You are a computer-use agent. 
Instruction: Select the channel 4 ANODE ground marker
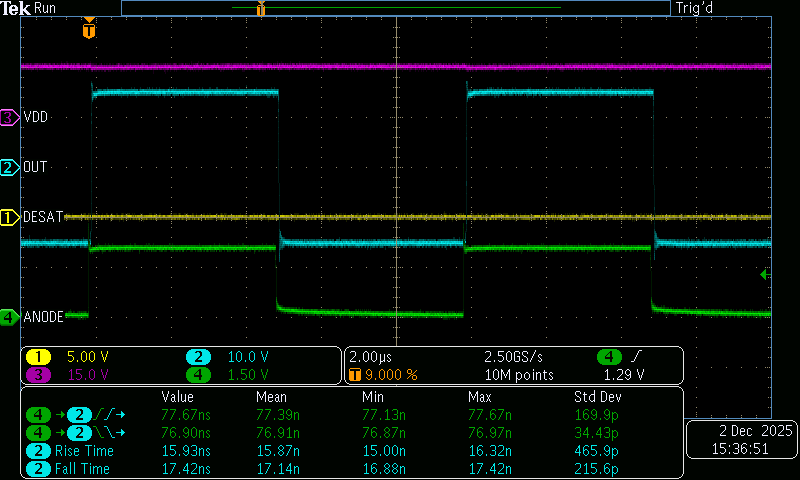click(10, 317)
